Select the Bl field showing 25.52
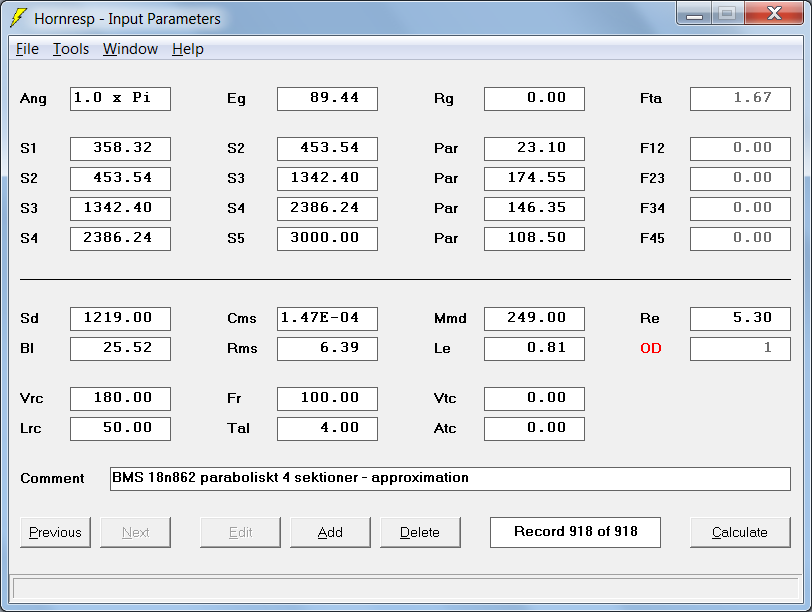The height and width of the screenshot is (612, 812). click(120, 349)
